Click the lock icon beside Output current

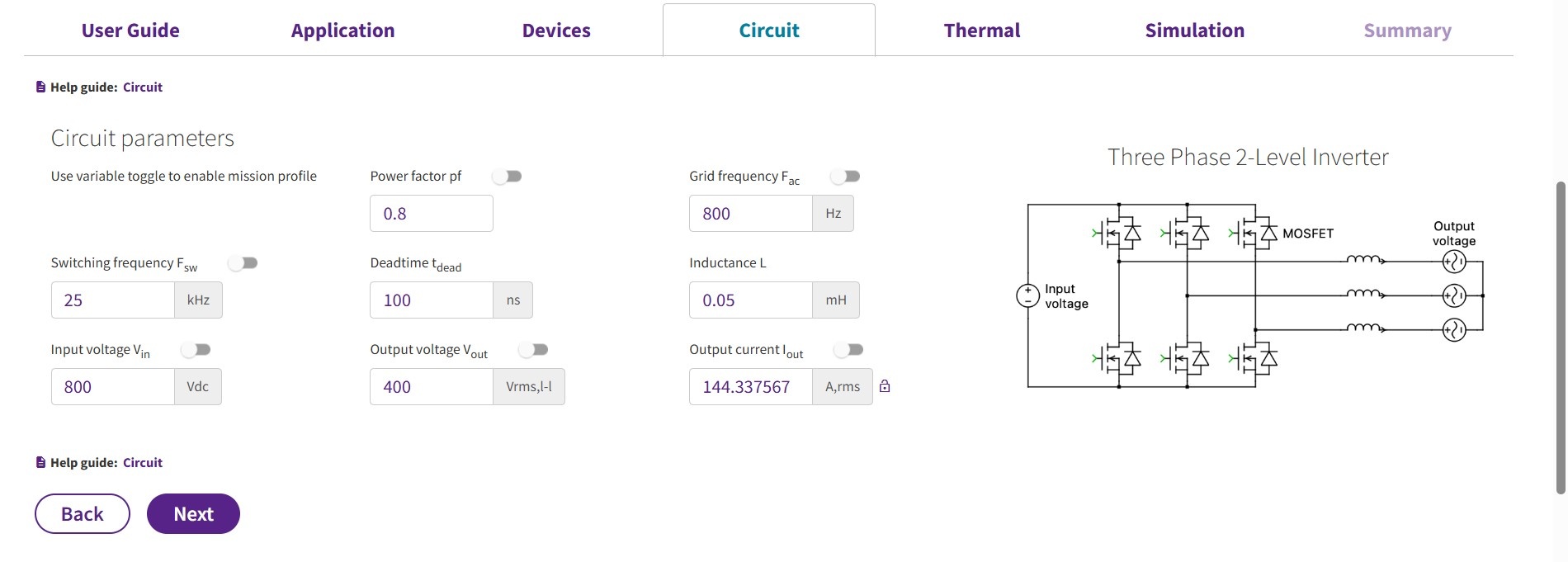(x=885, y=386)
